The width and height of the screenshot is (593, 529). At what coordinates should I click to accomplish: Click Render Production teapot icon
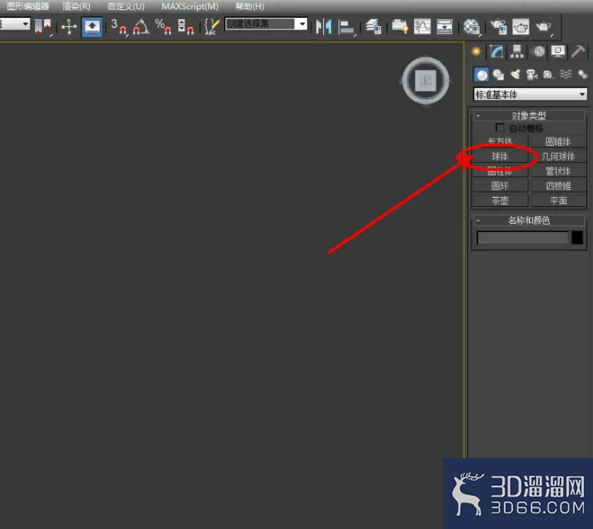(544, 27)
